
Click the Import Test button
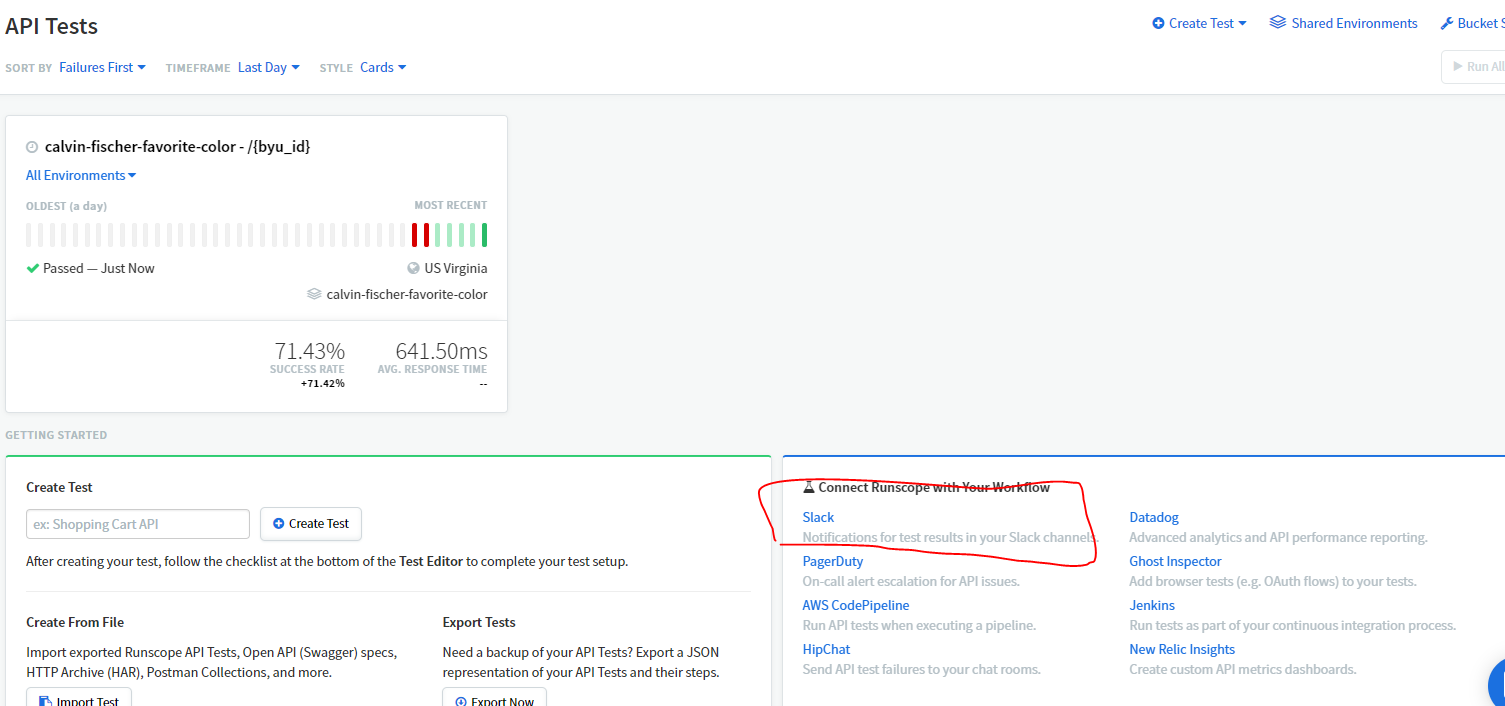tap(78, 699)
